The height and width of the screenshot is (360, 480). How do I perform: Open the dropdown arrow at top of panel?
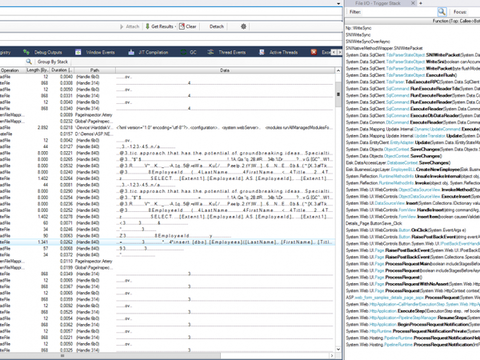click(x=339, y=3)
